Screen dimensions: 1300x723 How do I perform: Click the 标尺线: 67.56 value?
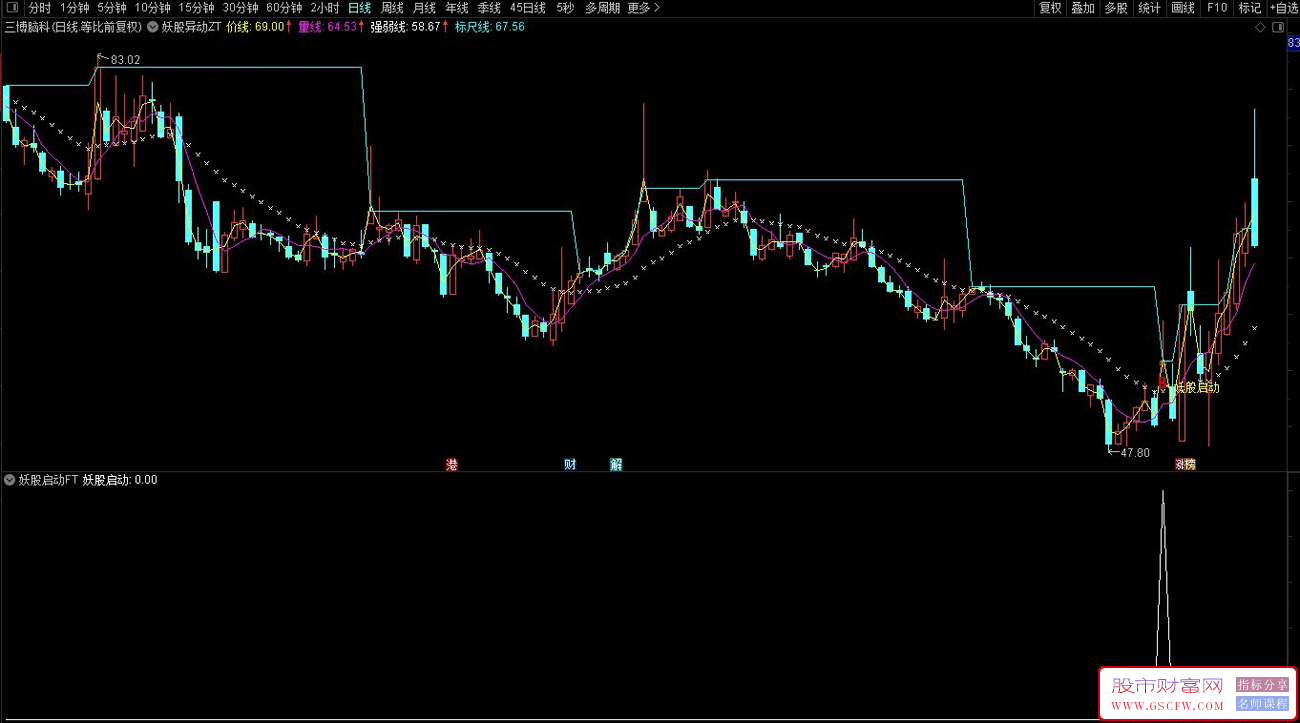[x=490, y=27]
